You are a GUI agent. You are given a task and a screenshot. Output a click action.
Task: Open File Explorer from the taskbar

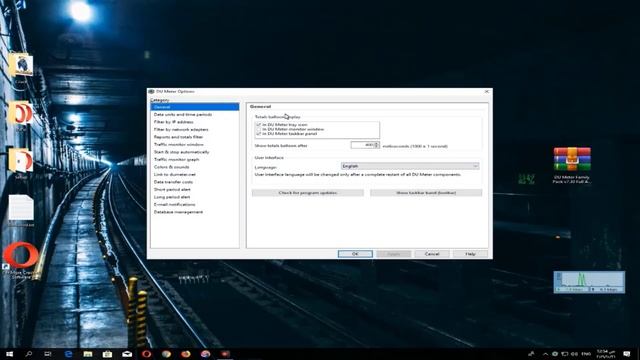pos(88,354)
